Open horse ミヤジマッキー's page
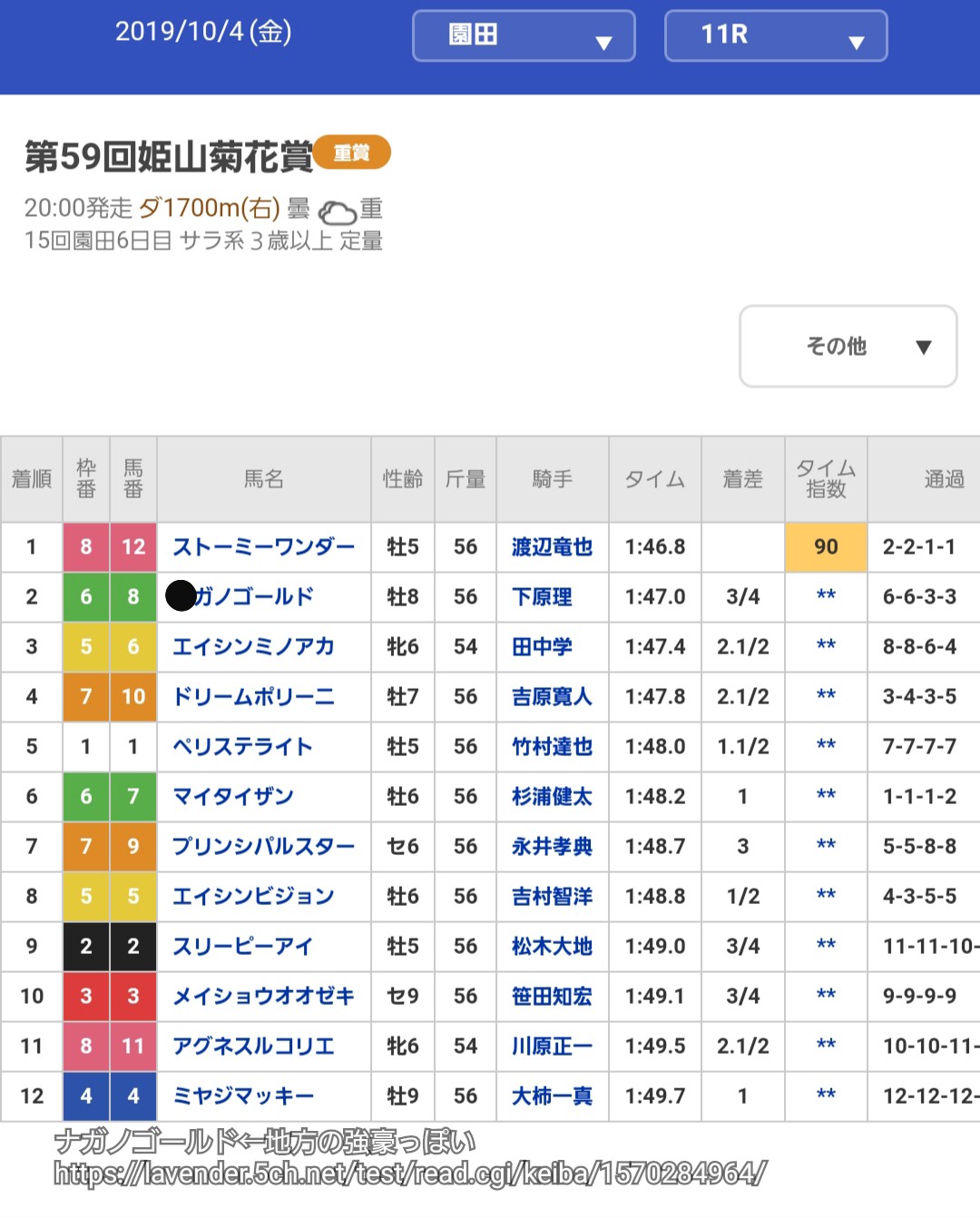The width and height of the screenshot is (980, 1218). pos(243,1096)
